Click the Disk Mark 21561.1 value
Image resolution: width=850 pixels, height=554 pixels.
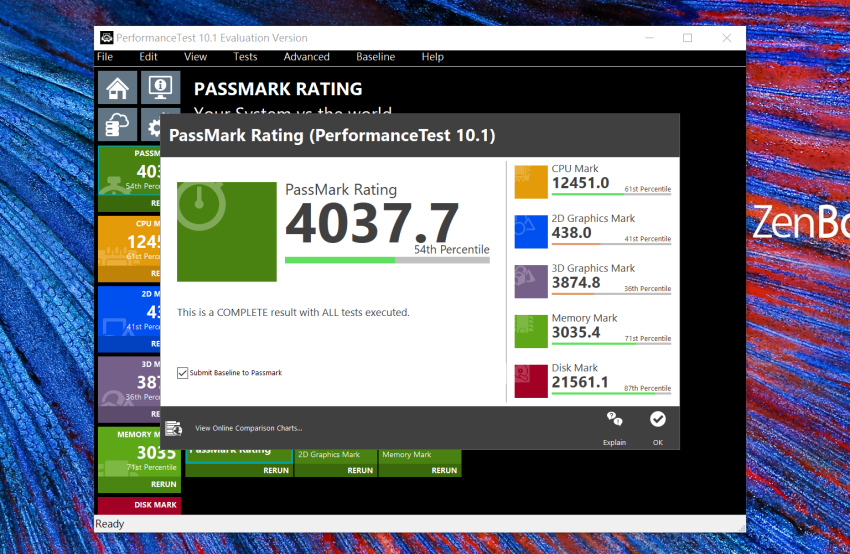(580, 382)
